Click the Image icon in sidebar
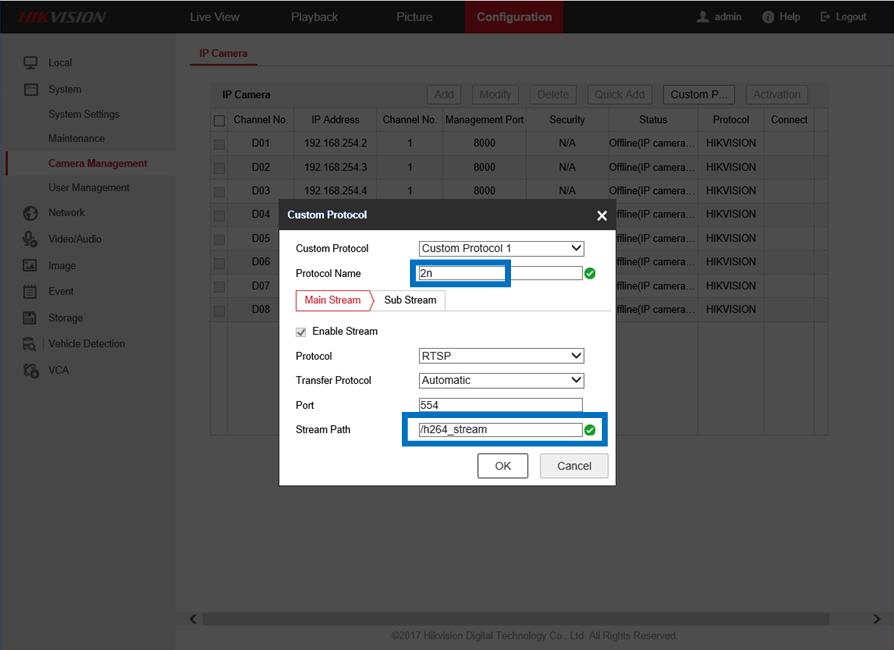Image resolution: width=894 pixels, height=650 pixels. [x=30, y=266]
